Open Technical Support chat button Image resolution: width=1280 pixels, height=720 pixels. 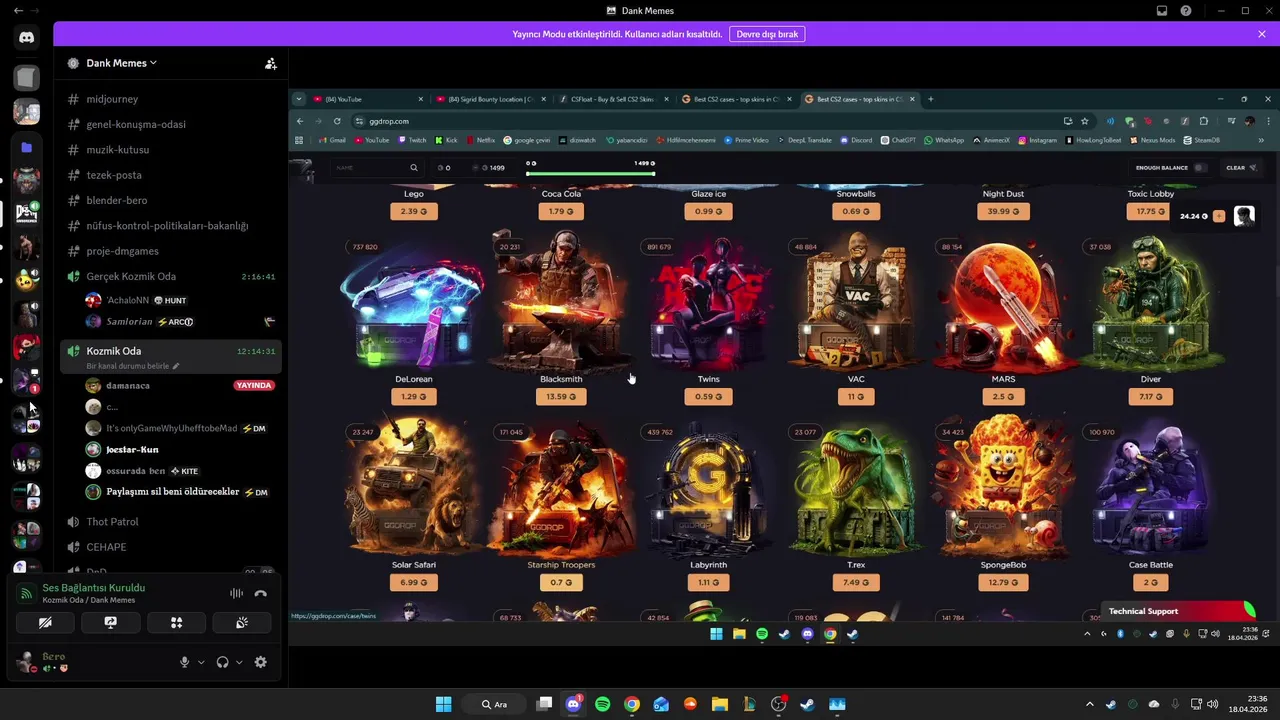[1178, 611]
